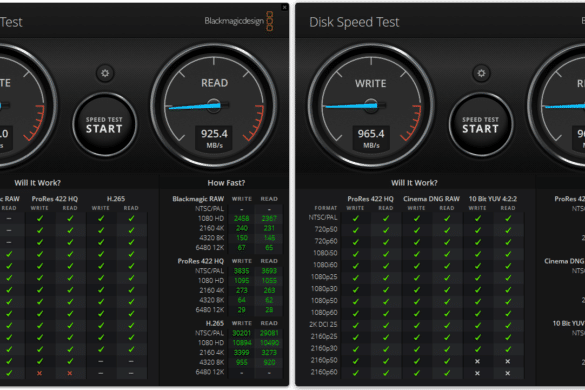Click the 'FORMAT' column header in right window

pos(326,208)
